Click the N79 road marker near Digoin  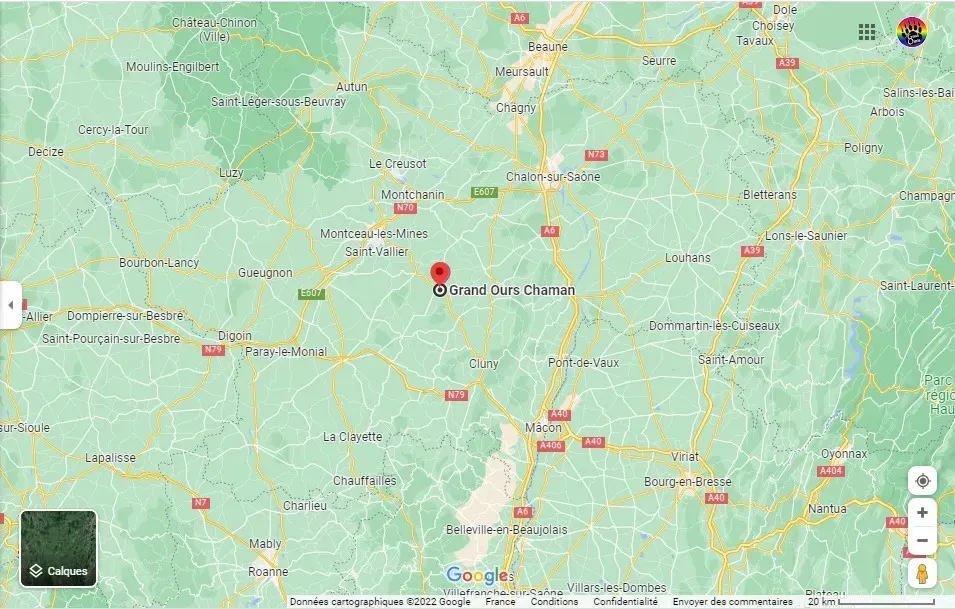[x=214, y=350]
